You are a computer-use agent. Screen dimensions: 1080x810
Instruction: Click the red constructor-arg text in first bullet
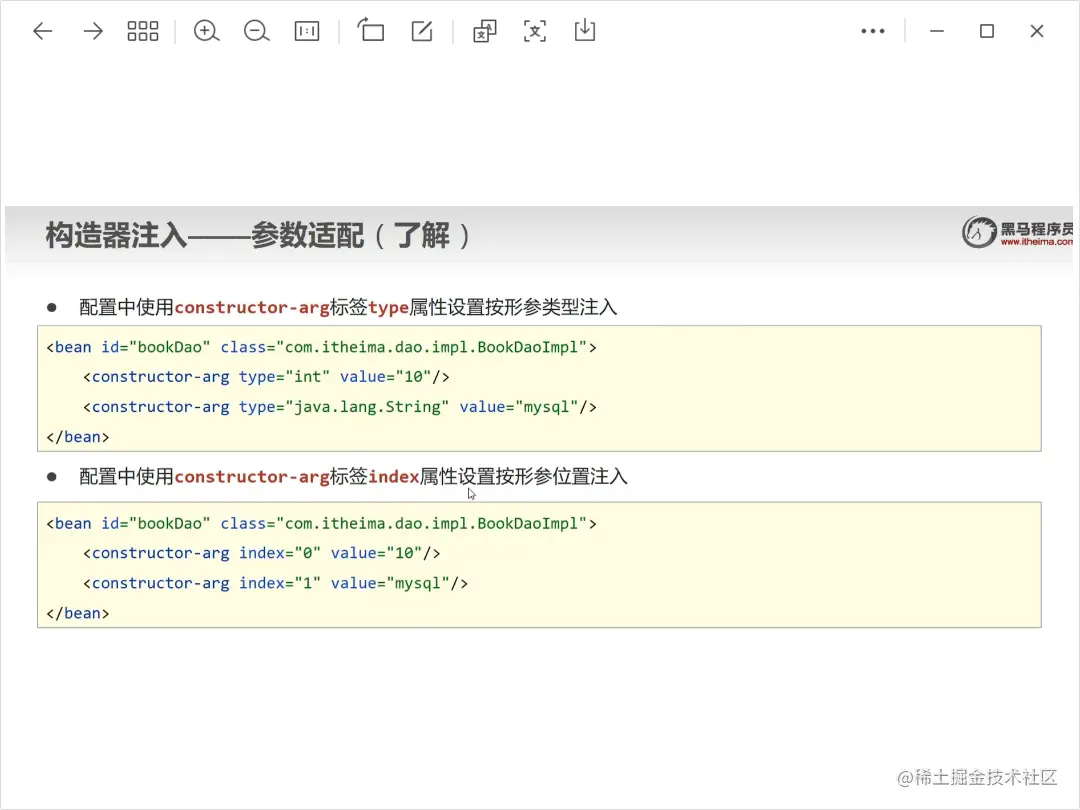pos(252,308)
